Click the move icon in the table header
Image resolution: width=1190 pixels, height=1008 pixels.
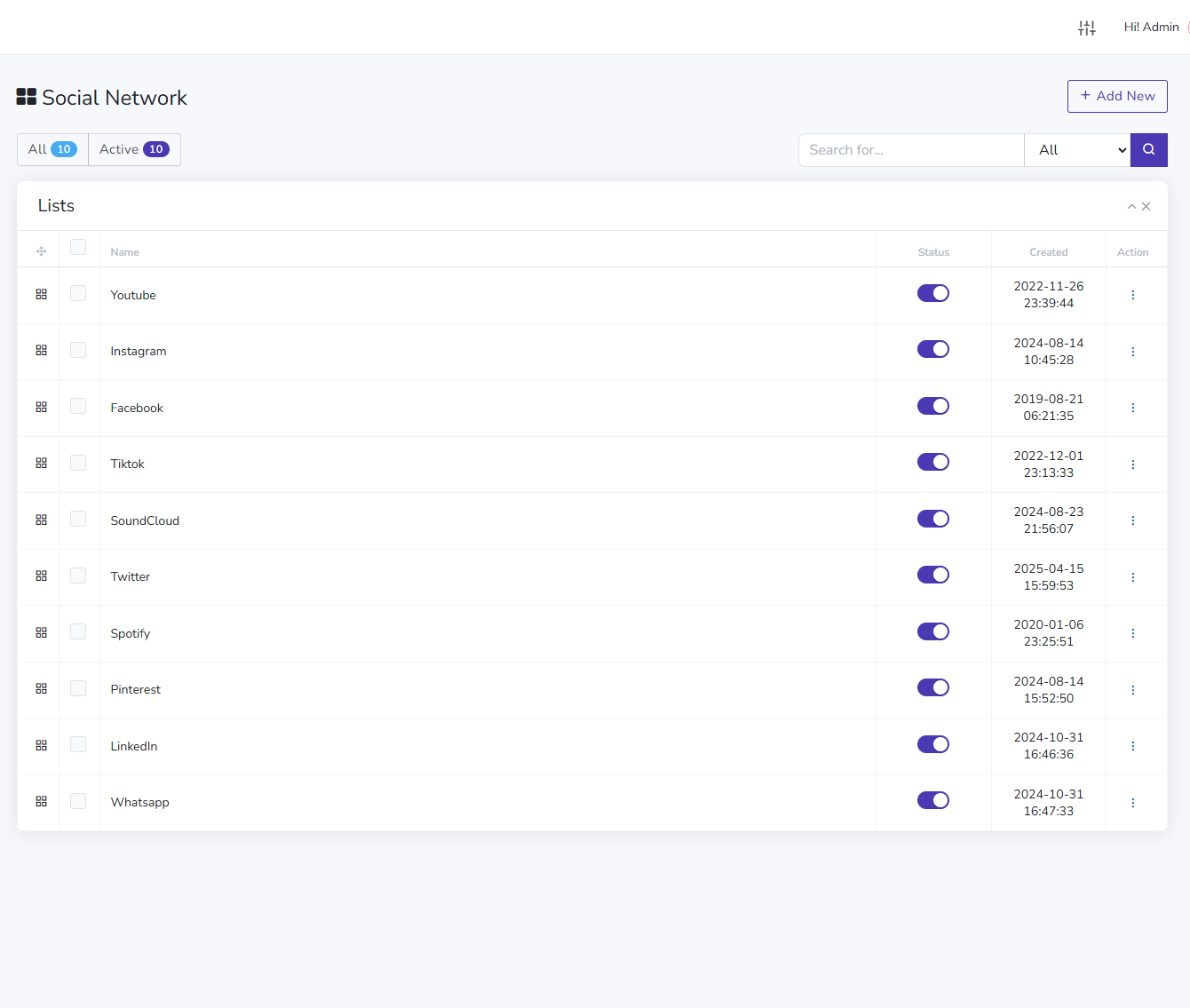[x=40, y=250]
